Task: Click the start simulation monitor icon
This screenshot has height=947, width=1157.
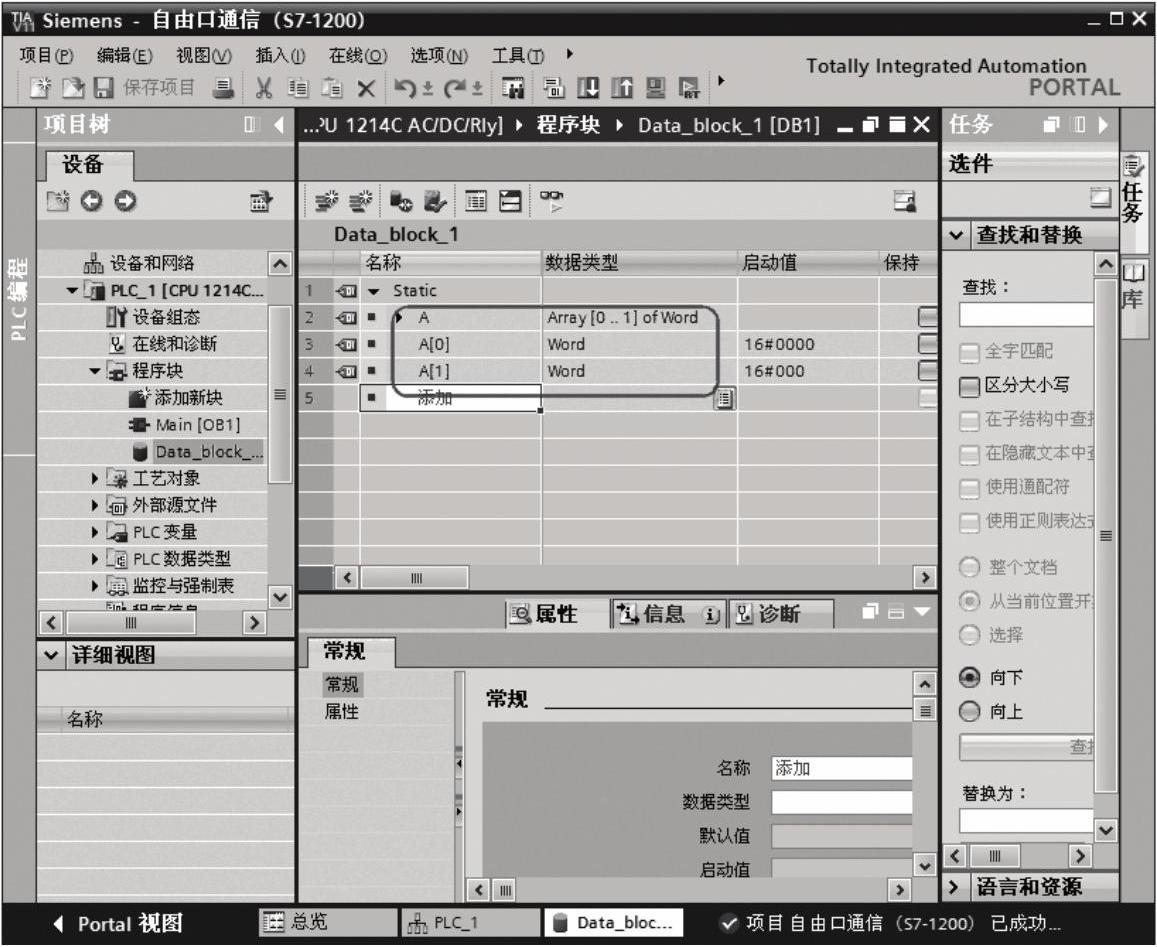Action: pos(655,89)
